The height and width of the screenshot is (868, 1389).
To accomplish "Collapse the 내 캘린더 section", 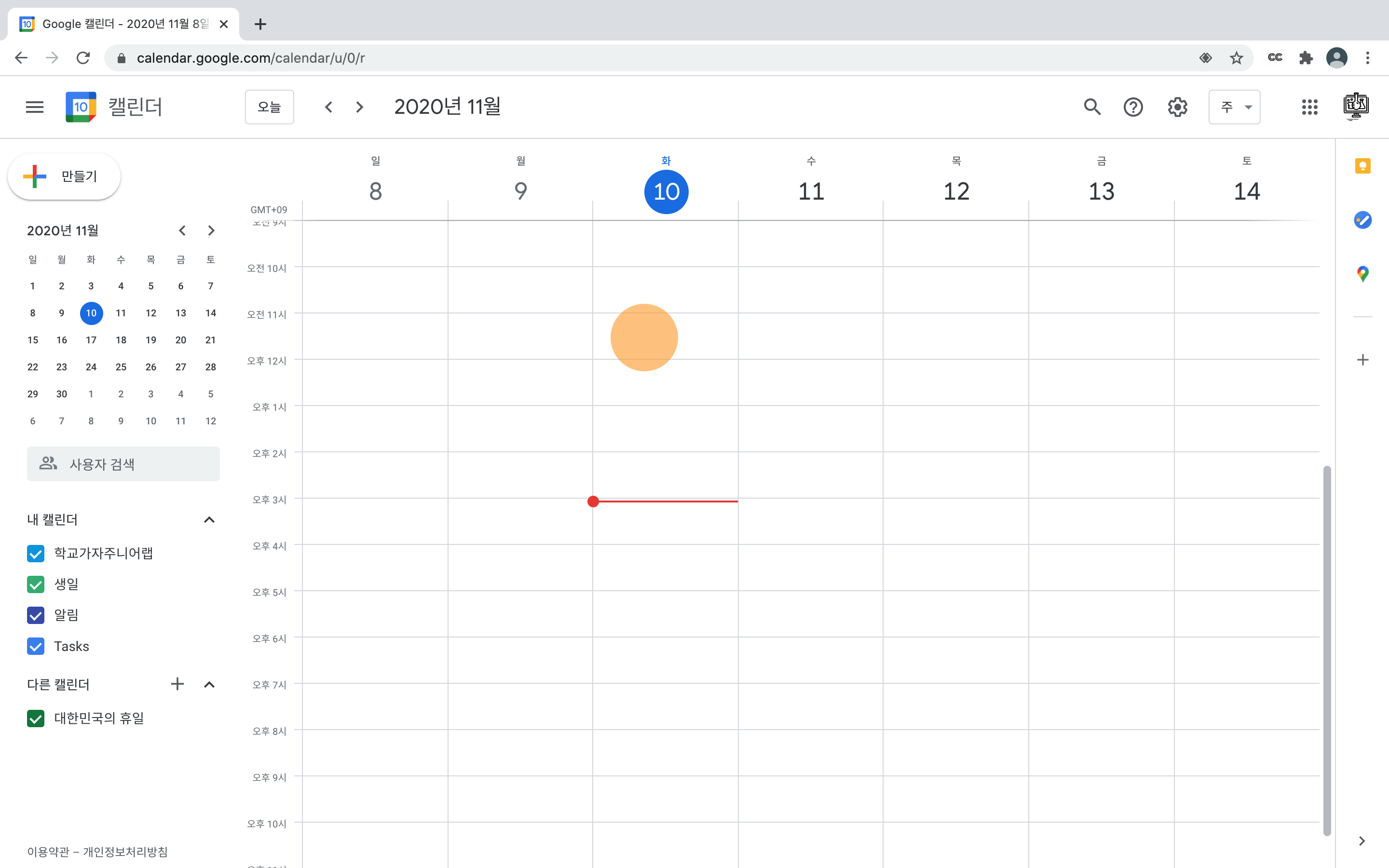I will 209,519.
